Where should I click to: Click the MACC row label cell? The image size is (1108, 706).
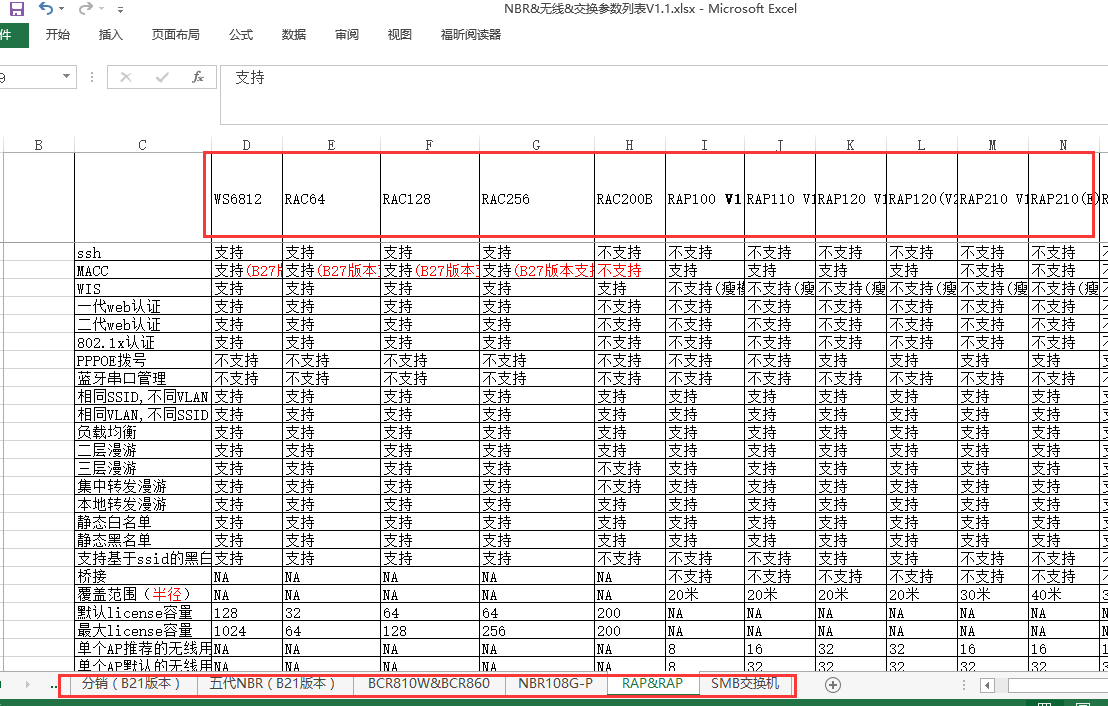click(143, 270)
